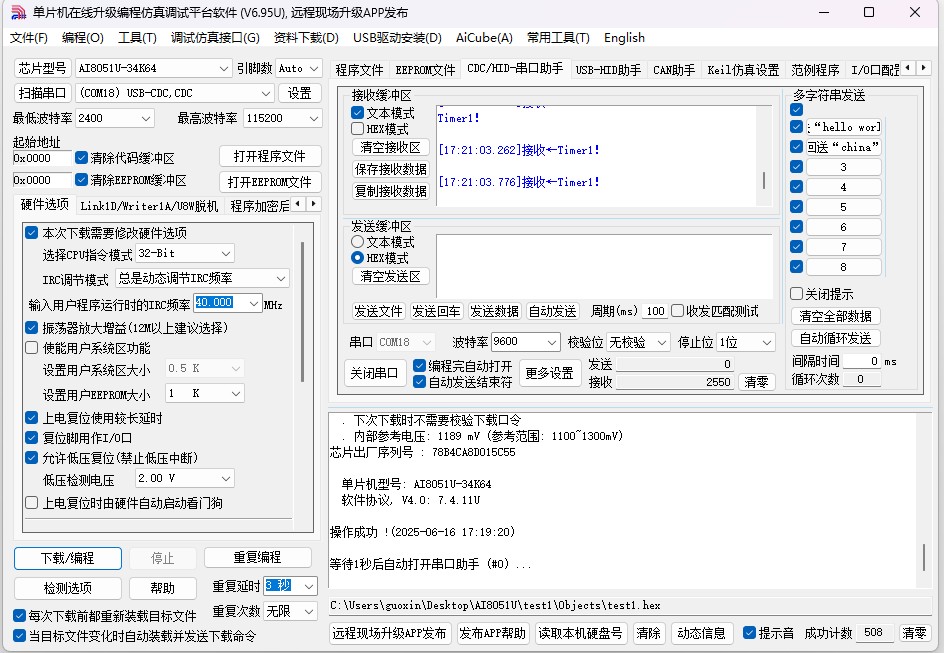The image size is (944, 653).
Task: Click the 周期(ms) 100 input field
Action: point(654,311)
